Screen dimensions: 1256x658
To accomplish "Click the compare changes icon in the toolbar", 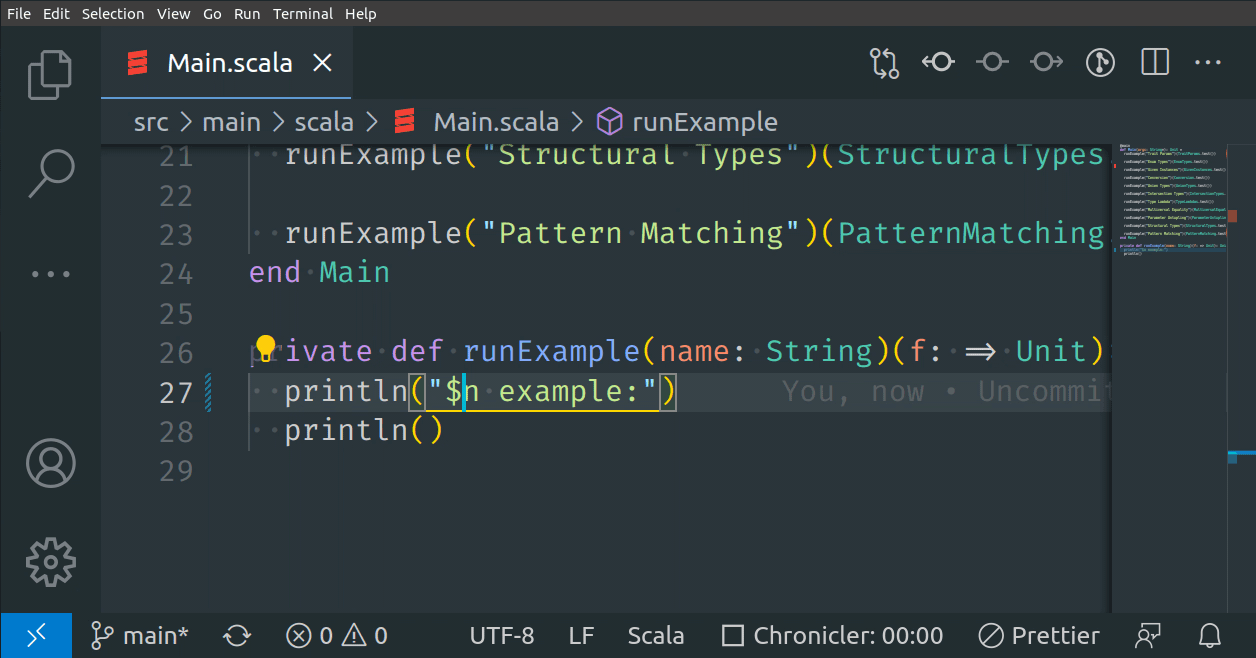I will (x=884, y=62).
